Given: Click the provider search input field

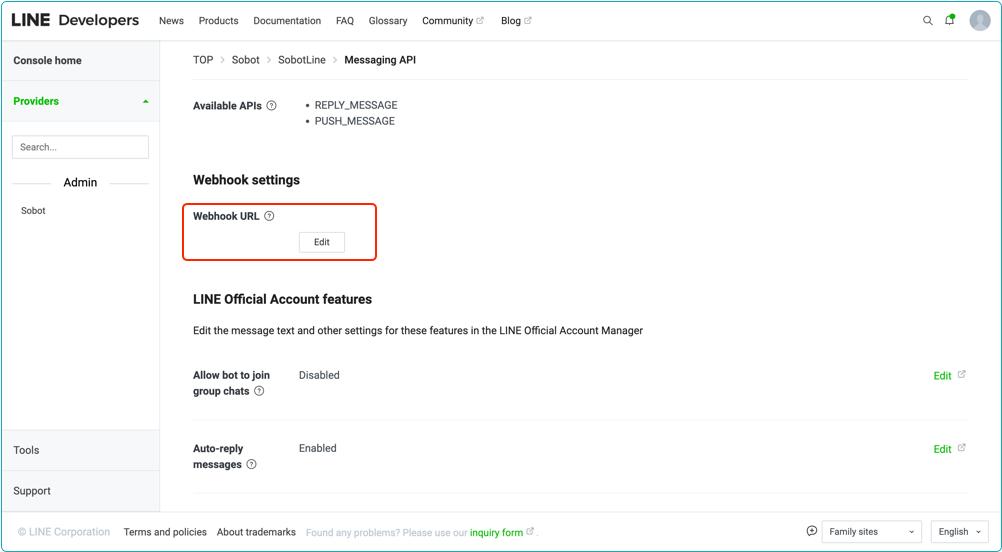Looking at the screenshot, I should 80,147.
